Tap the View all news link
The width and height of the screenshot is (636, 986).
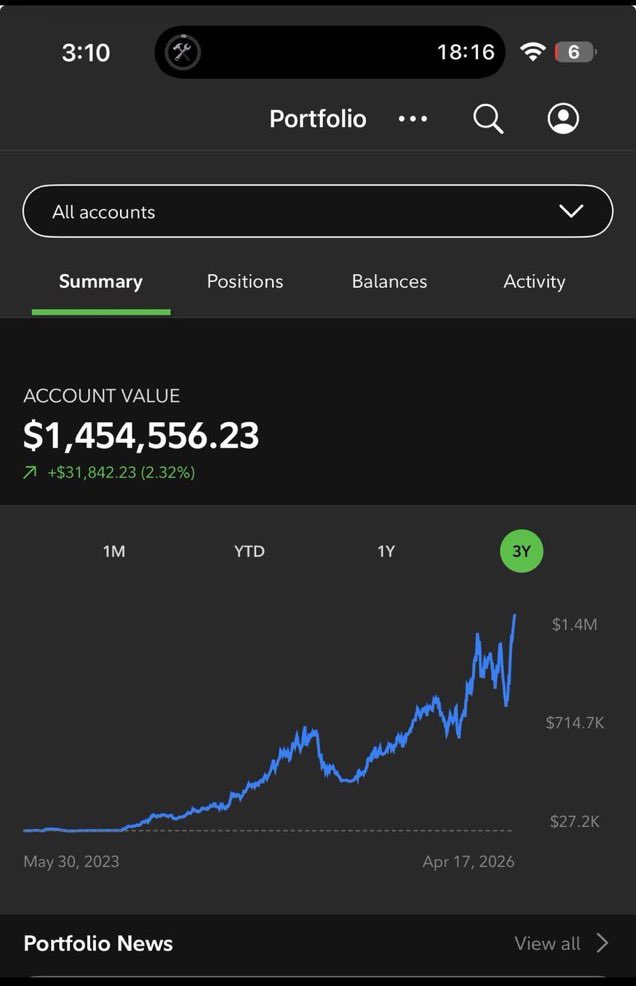(x=547, y=943)
